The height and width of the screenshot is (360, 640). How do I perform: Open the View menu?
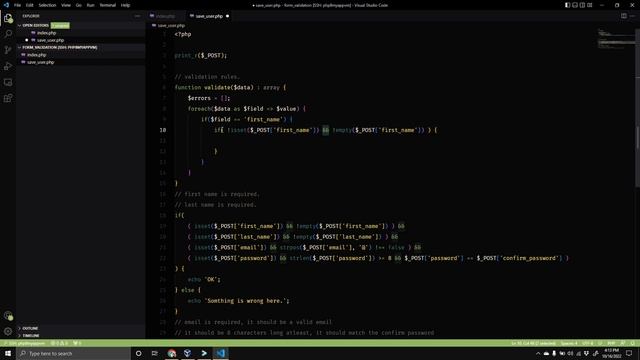(x=66, y=5)
